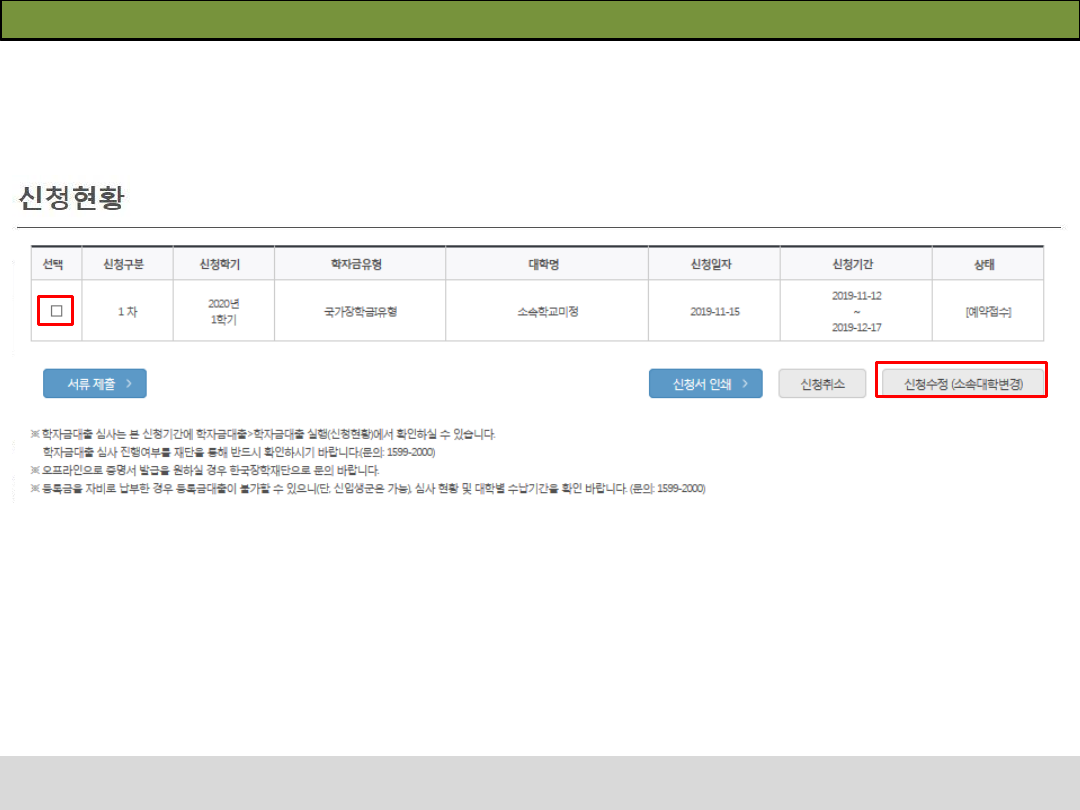Click the 신청현황 page heading
The height and width of the screenshot is (810, 1080).
click(71, 199)
